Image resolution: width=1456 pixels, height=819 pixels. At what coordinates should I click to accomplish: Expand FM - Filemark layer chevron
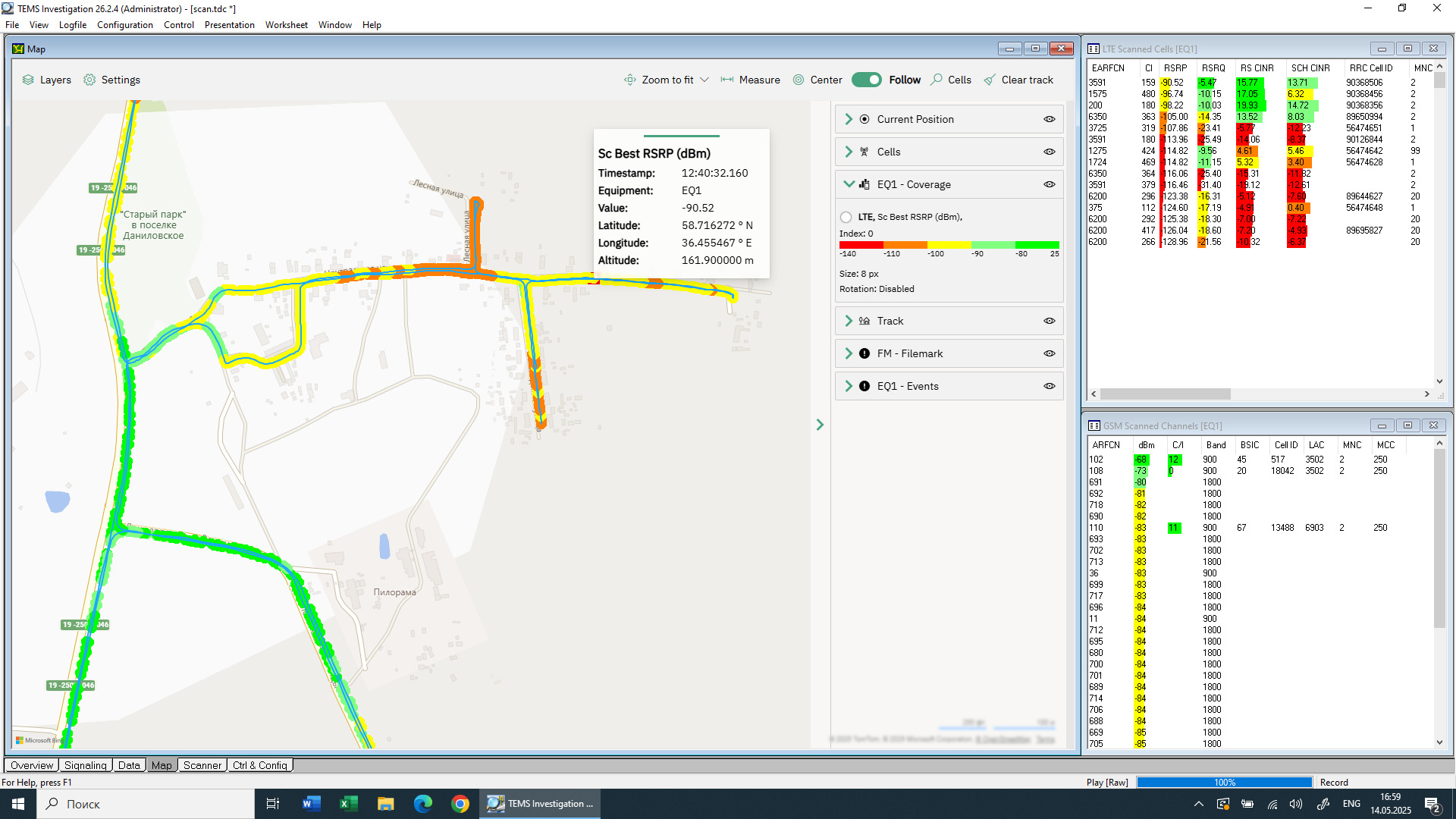coord(849,353)
